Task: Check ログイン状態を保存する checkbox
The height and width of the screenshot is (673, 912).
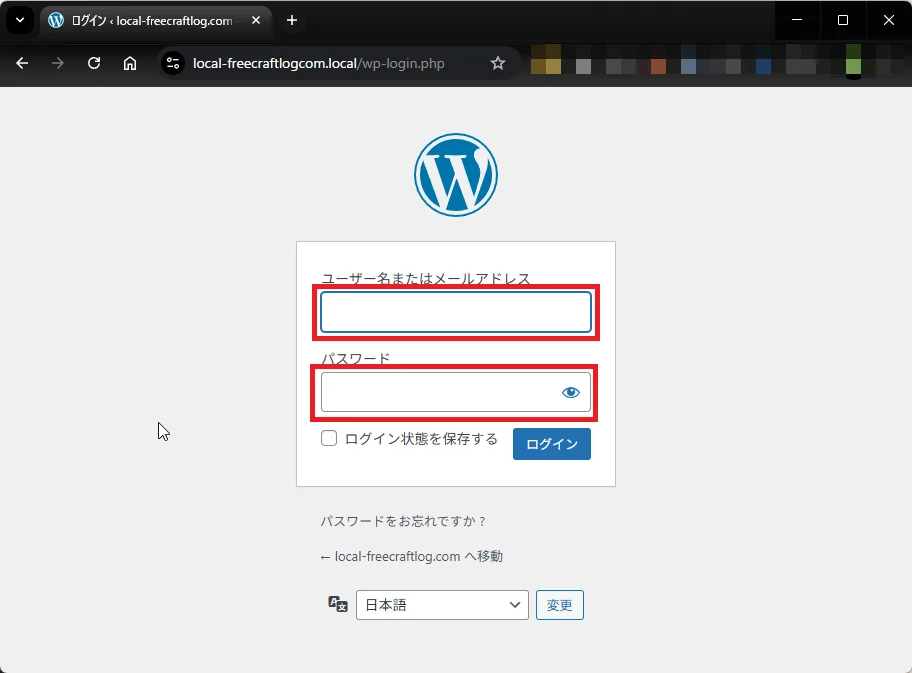Action: point(329,438)
